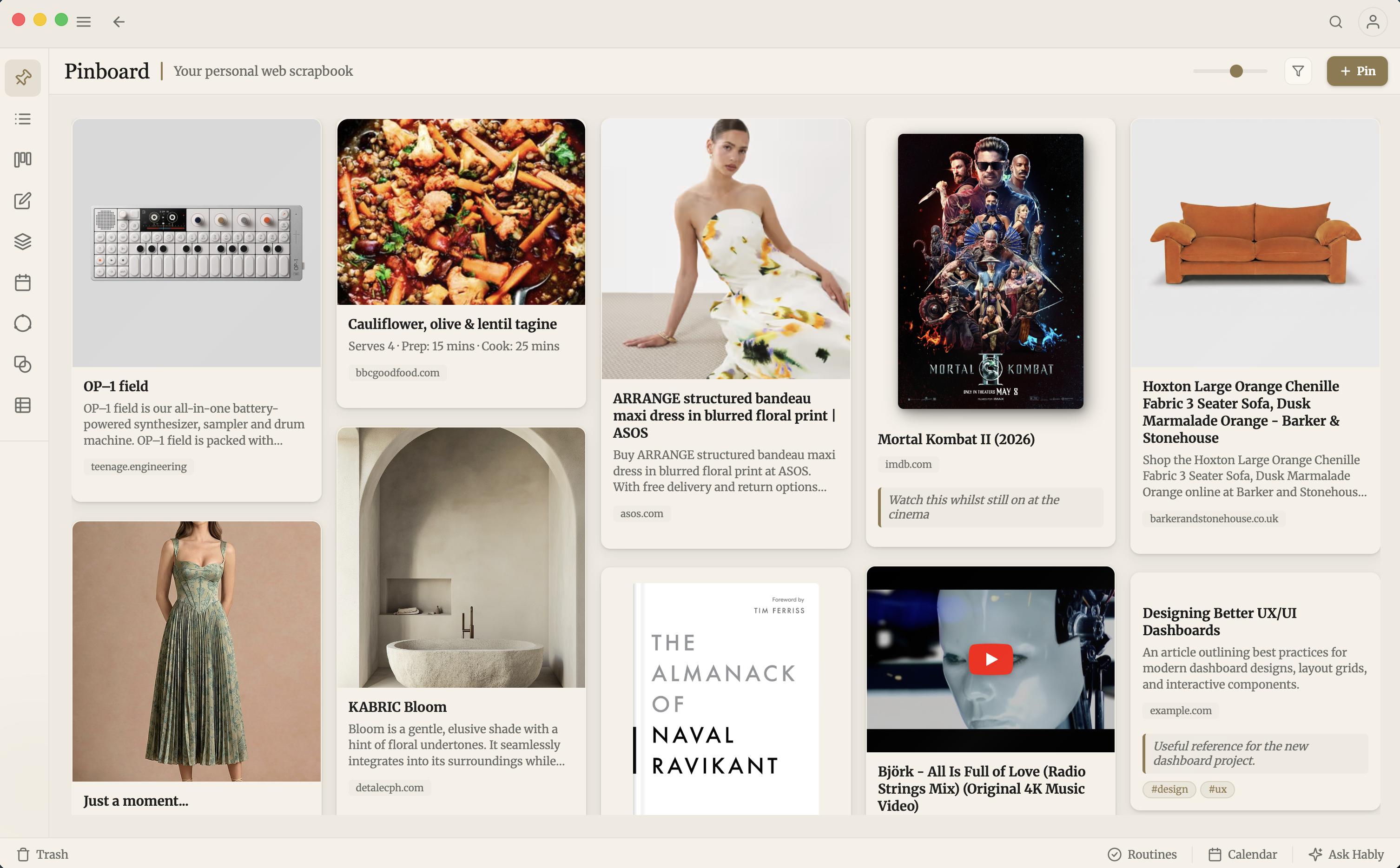Click the detalecph.com source tag
The height and width of the screenshot is (868, 1400).
[x=390, y=788]
